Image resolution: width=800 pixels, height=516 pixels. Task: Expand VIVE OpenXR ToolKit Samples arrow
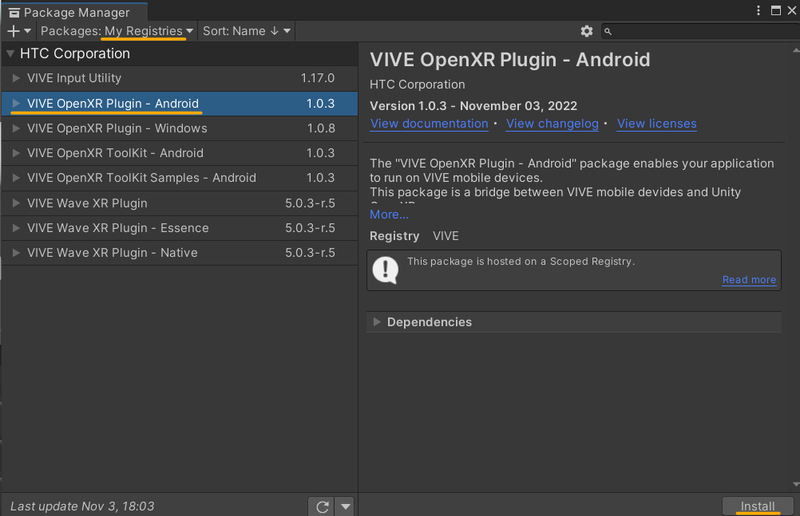click(x=16, y=178)
